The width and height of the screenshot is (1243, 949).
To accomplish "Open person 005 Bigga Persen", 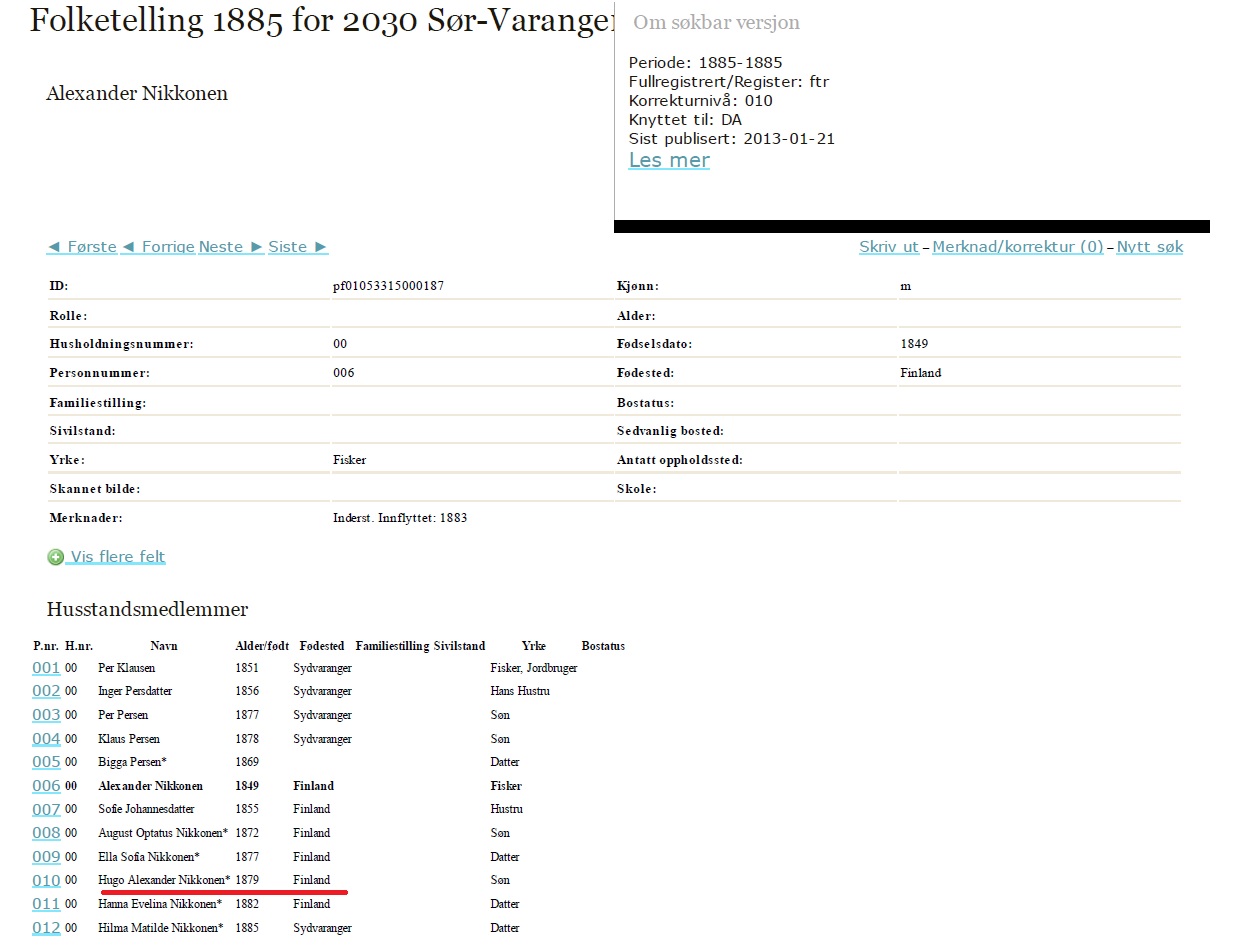I will tap(46, 762).
